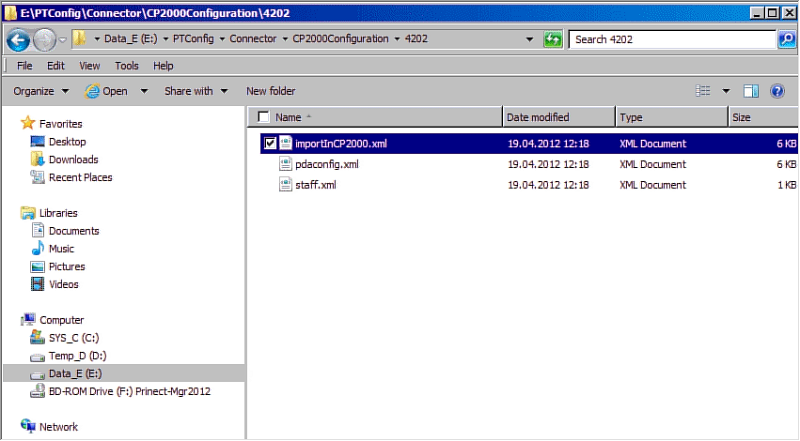
Task: Toggle the preview pane icon
Action: pos(751,91)
